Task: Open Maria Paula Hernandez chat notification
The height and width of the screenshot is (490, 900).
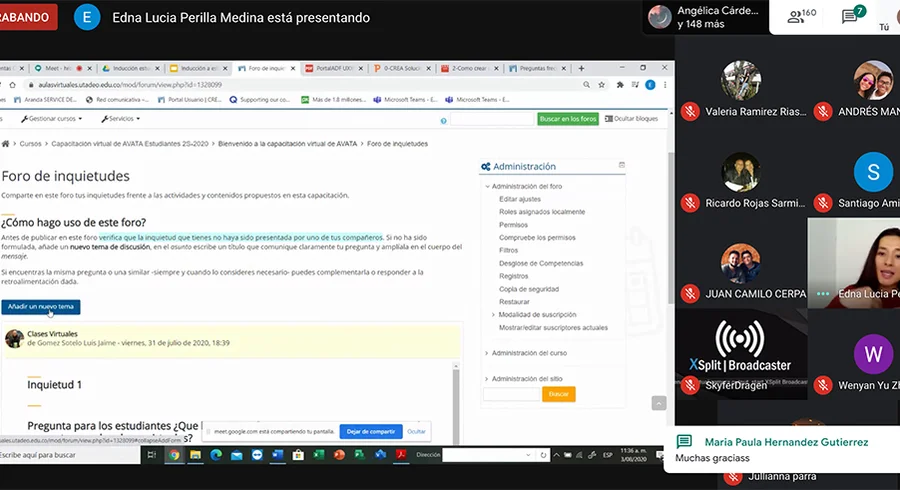Action: (782, 449)
